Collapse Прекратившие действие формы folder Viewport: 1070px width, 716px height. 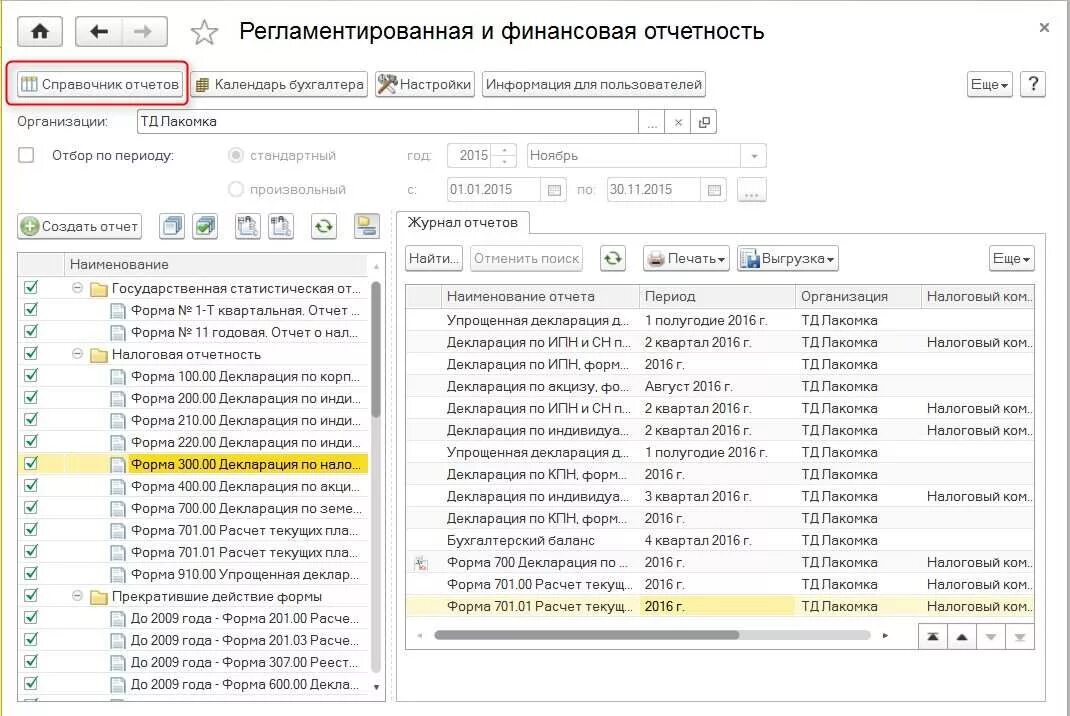tap(77, 596)
